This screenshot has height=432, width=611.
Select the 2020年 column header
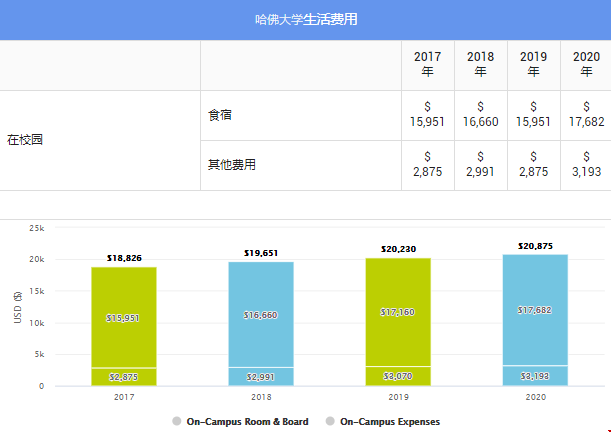[586, 65]
